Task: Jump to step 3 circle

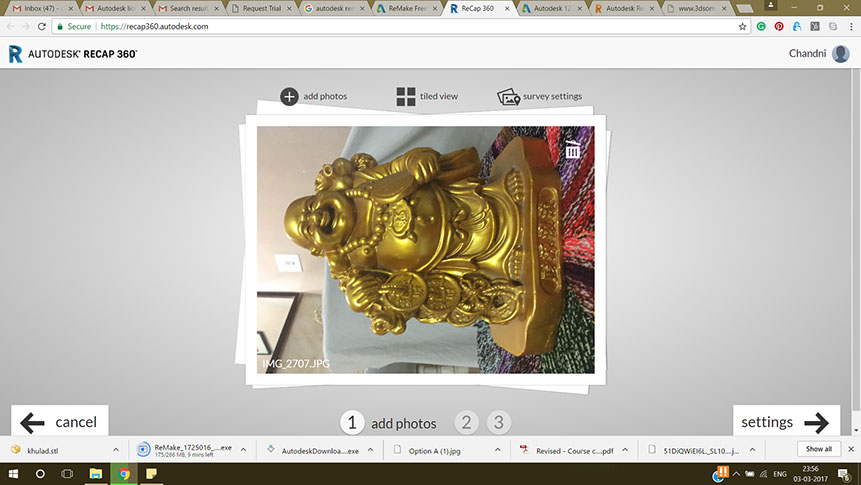Action: (x=499, y=422)
